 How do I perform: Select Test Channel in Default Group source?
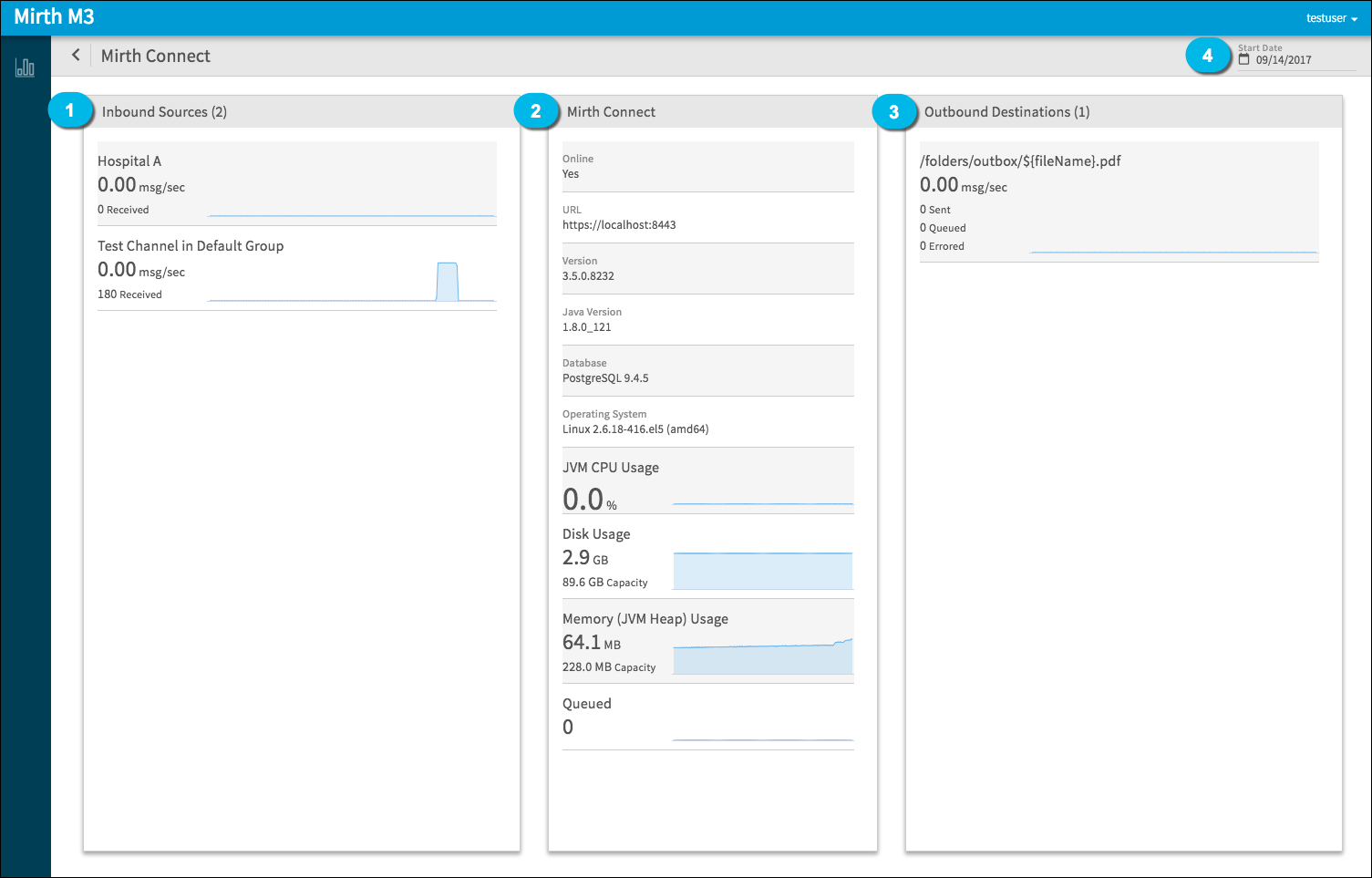tap(297, 269)
